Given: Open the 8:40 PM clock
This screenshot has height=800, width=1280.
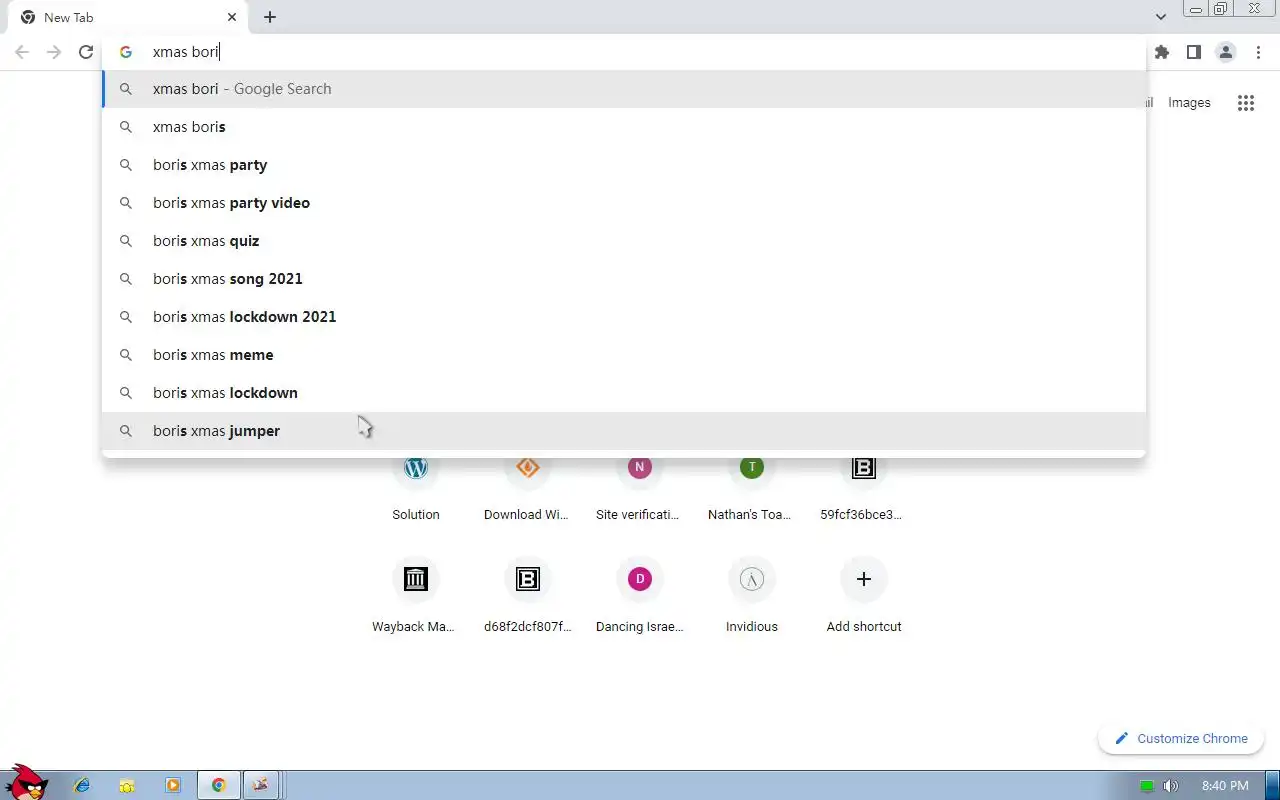Looking at the screenshot, I should tap(1225, 786).
